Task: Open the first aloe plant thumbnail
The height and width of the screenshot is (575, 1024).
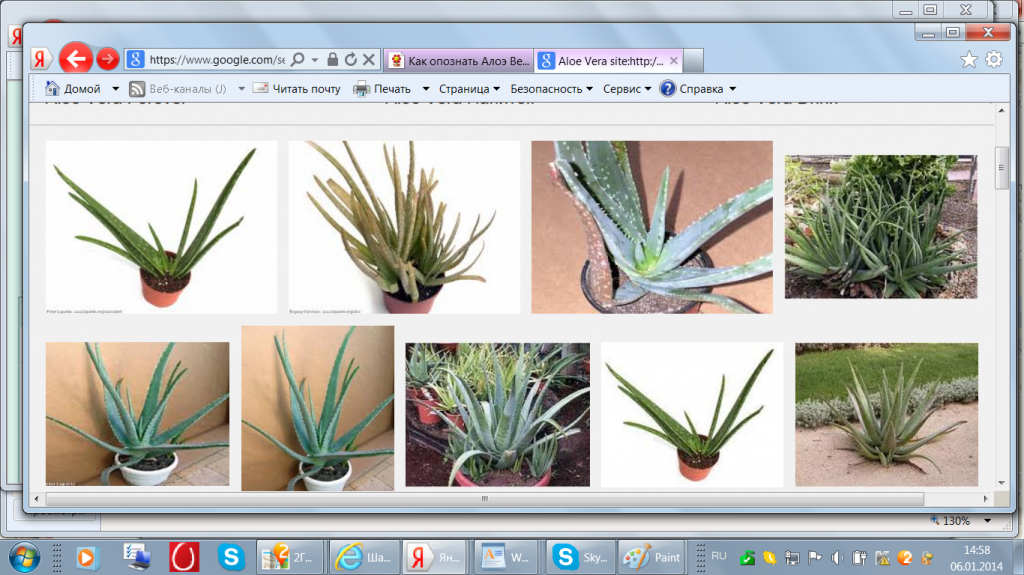Action: pyautogui.click(x=161, y=227)
